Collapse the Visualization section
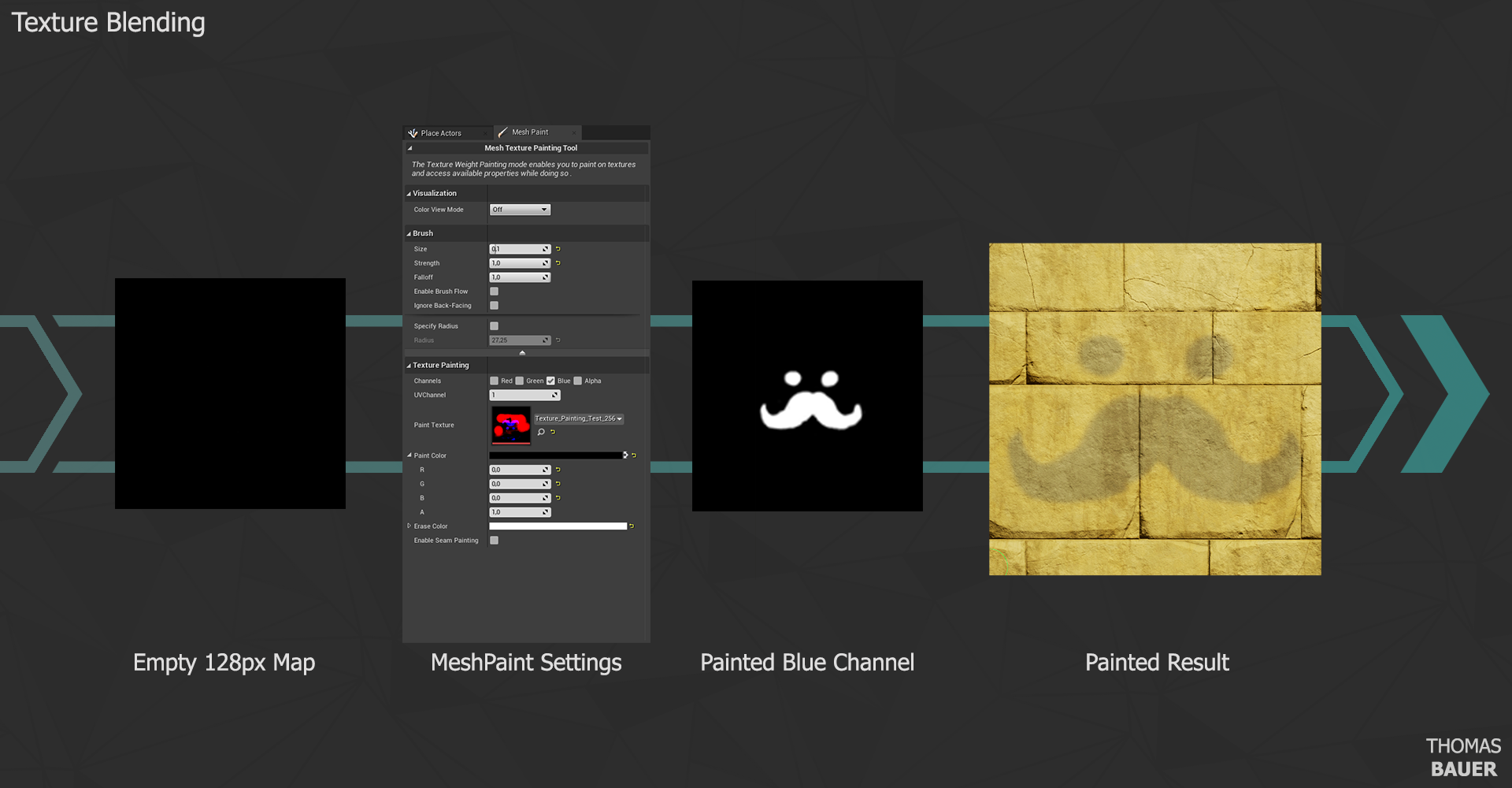1512x788 pixels. 409,194
